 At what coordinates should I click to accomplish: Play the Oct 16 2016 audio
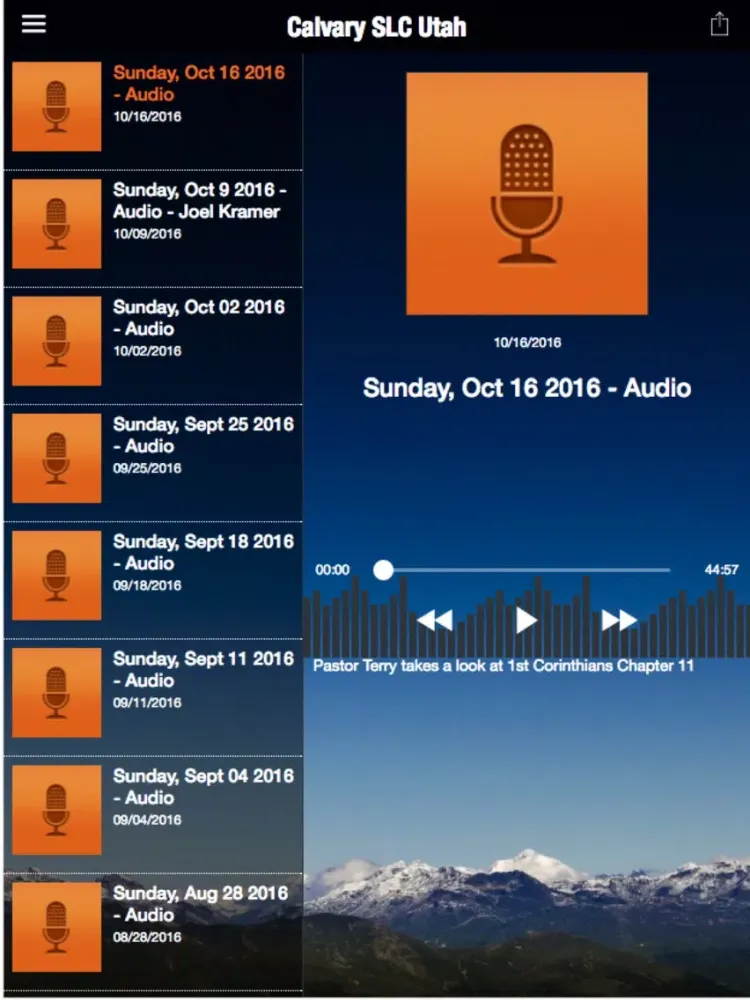[x=526, y=620]
